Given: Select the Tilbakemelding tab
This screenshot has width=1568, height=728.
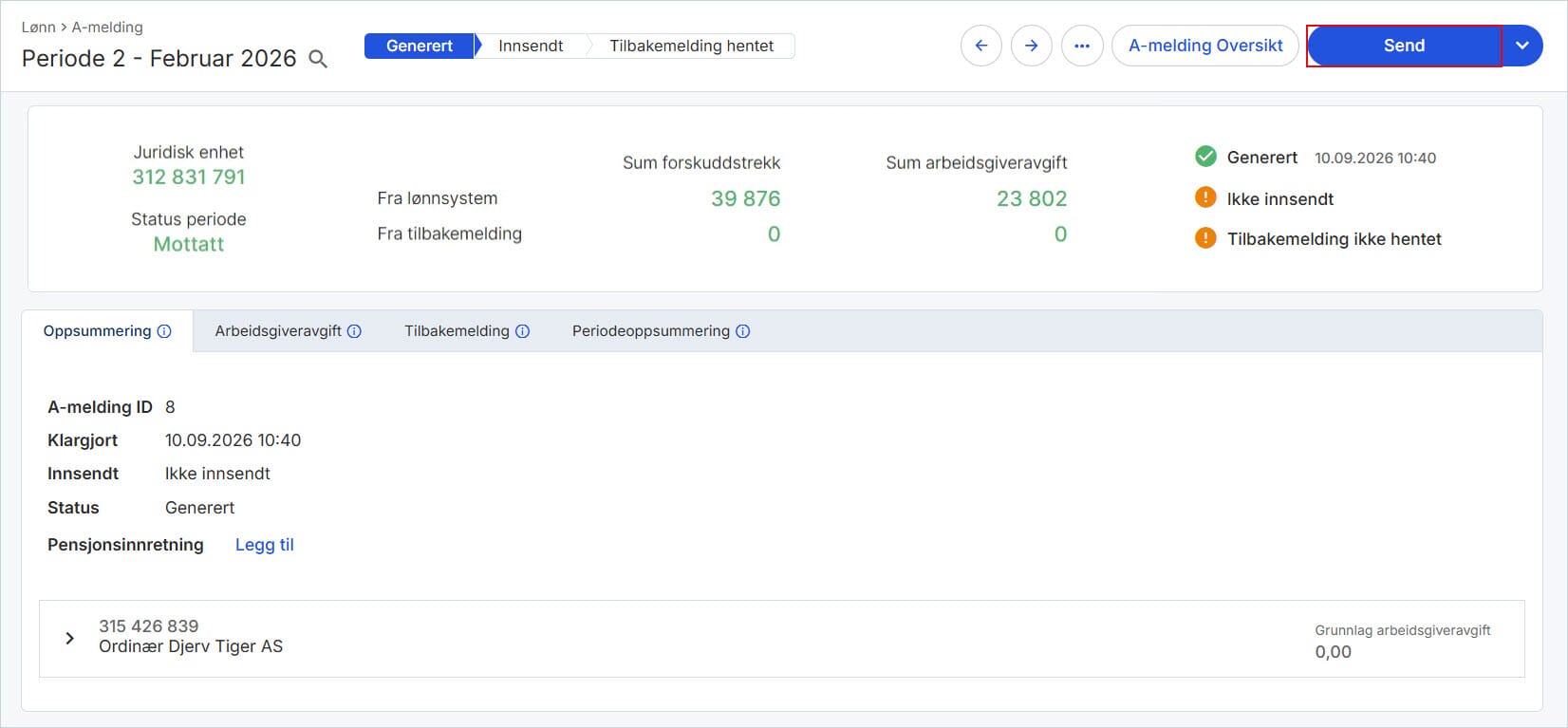Looking at the screenshot, I should click(467, 331).
